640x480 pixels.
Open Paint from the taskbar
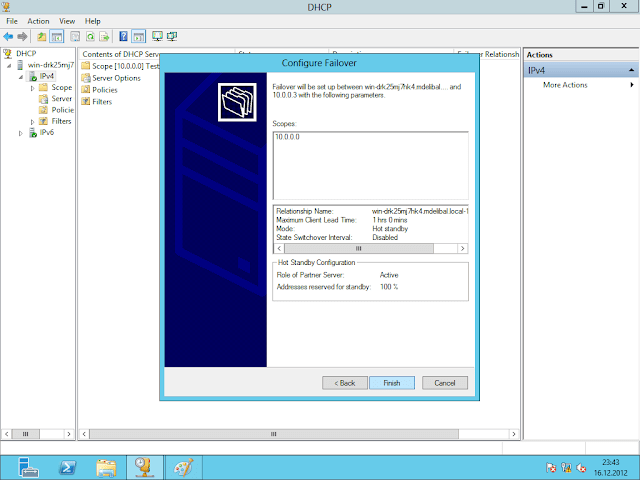point(181,466)
